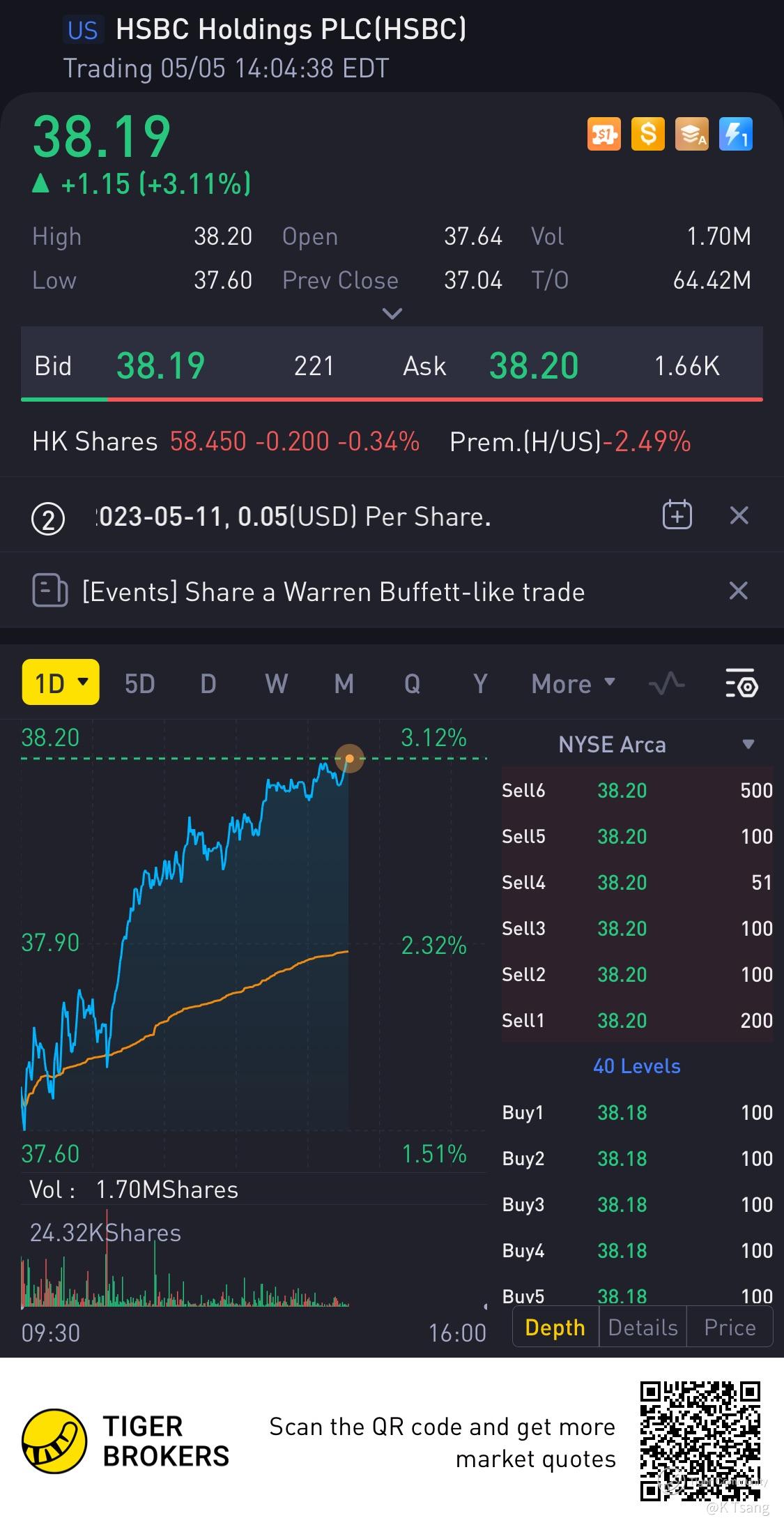Tap the Prev Close 37.04 value
784x1525 pixels.
473,280
